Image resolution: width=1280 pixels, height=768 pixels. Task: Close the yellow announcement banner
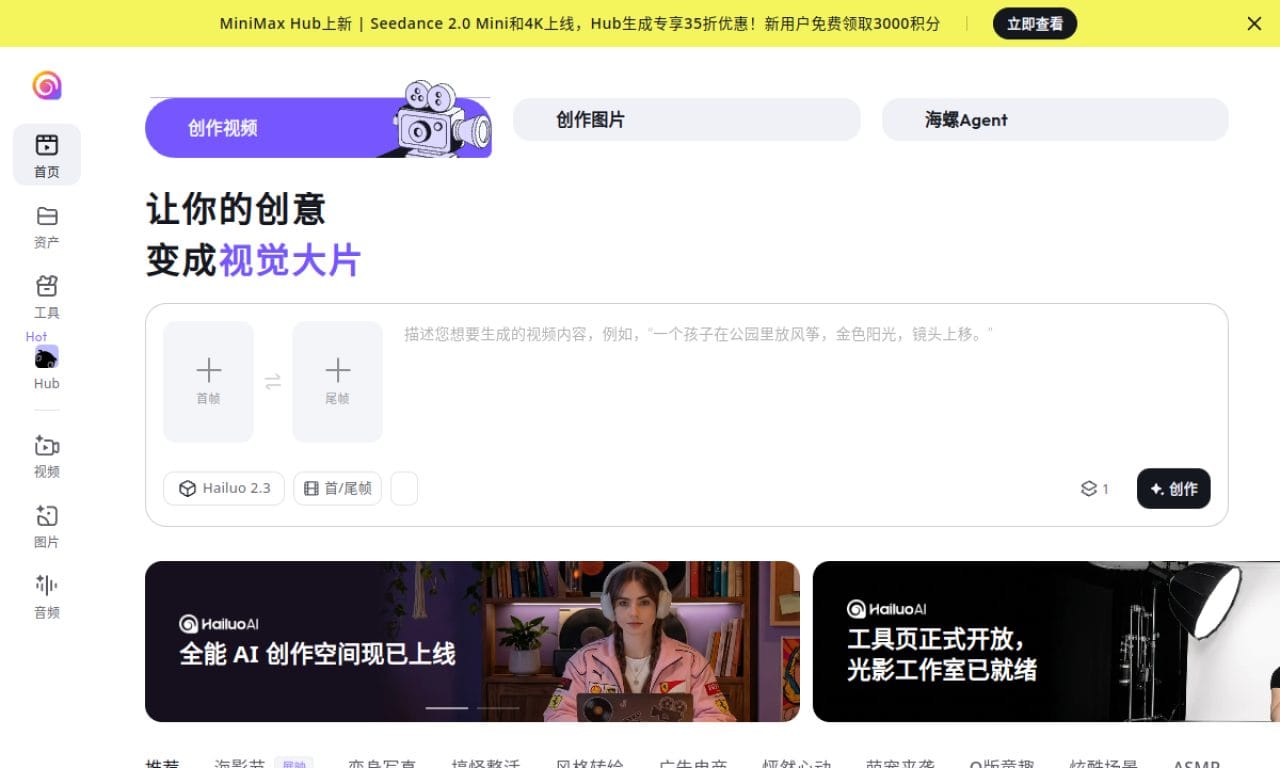pyautogui.click(x=1254, y=23)
